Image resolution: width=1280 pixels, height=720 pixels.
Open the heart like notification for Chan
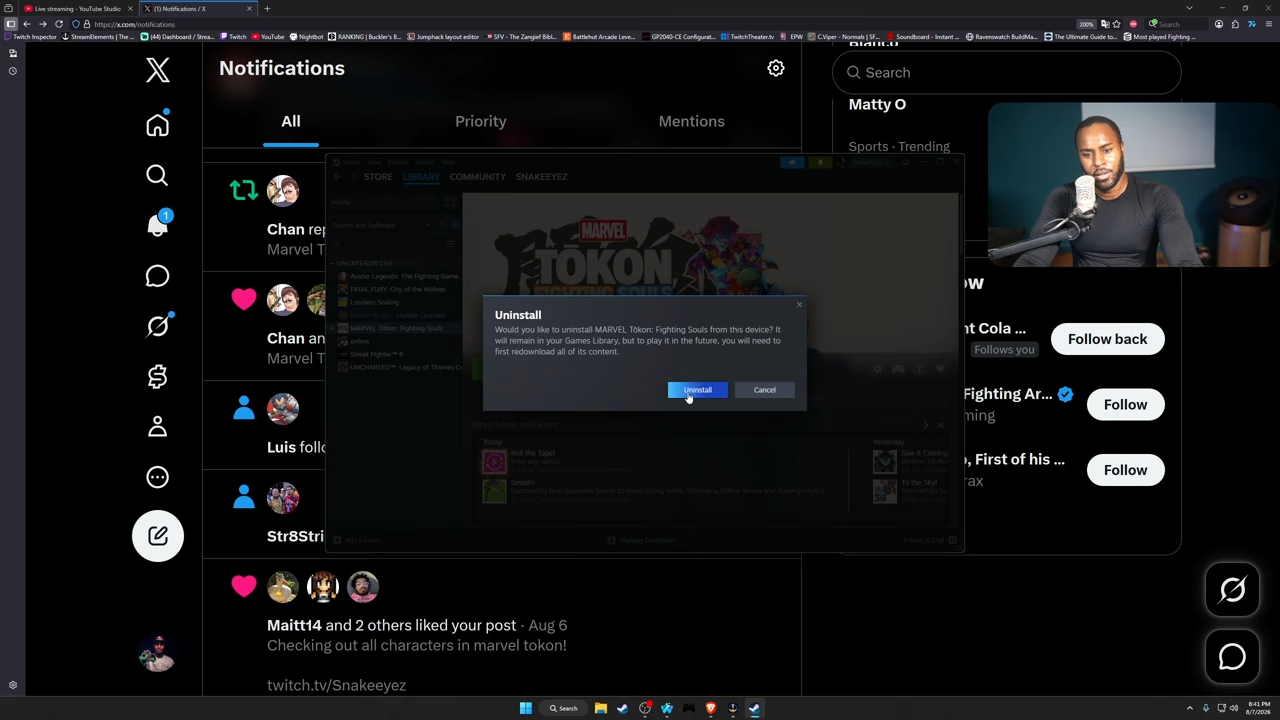tap(244, 299)
